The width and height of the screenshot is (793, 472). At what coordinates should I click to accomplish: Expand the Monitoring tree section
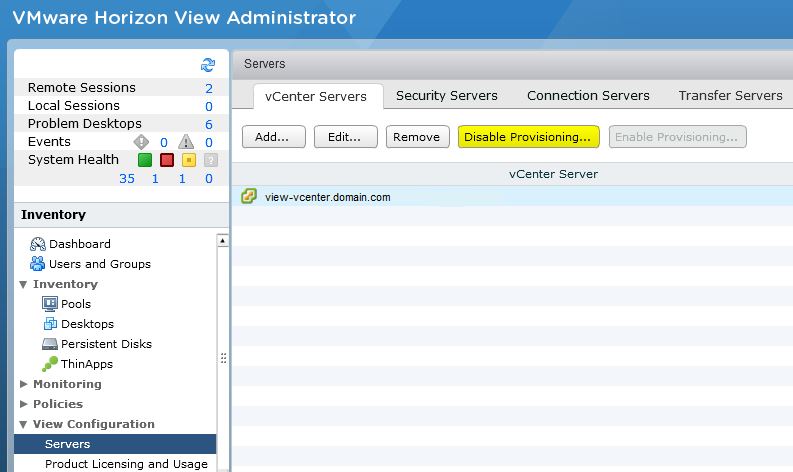pos(25,384)
